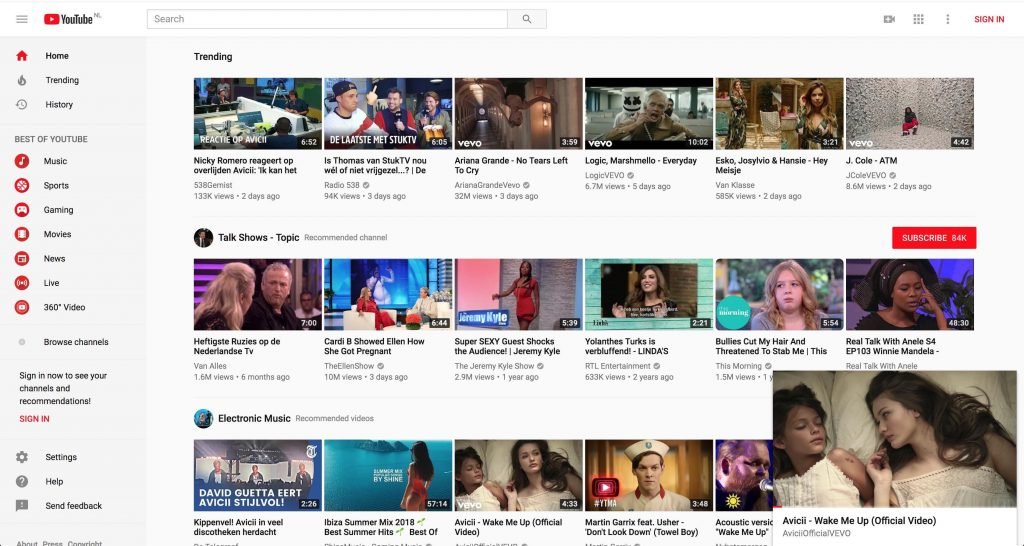The image size is (1024, 546).
Task: Click the Settings gear icon
Action: (22, 457)
